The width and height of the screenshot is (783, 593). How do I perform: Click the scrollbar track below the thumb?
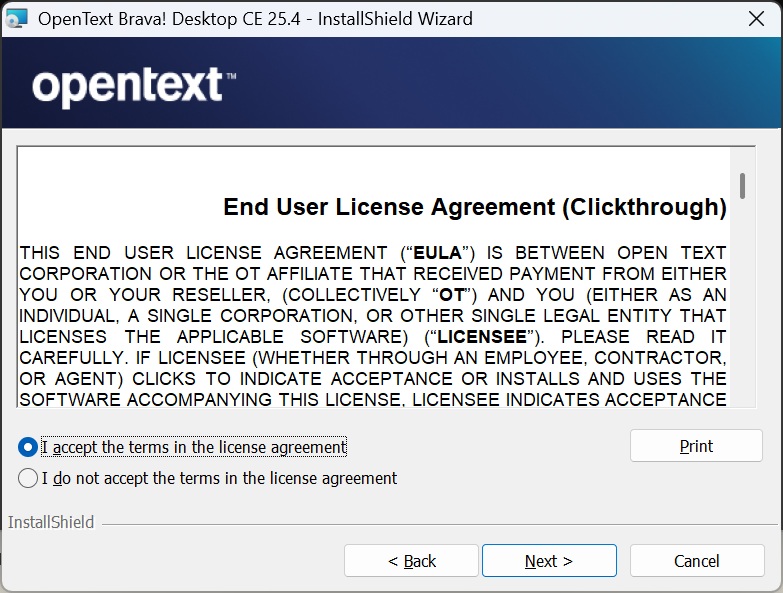point(742,320)
